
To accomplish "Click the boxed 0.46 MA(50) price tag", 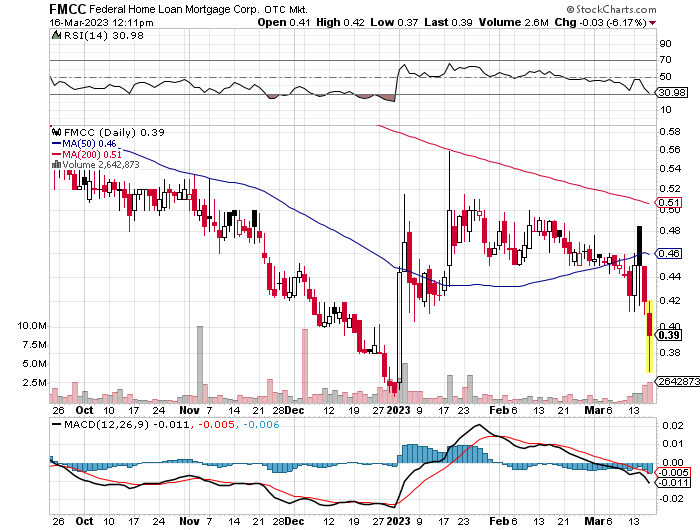I will click(x=670, y=253).
